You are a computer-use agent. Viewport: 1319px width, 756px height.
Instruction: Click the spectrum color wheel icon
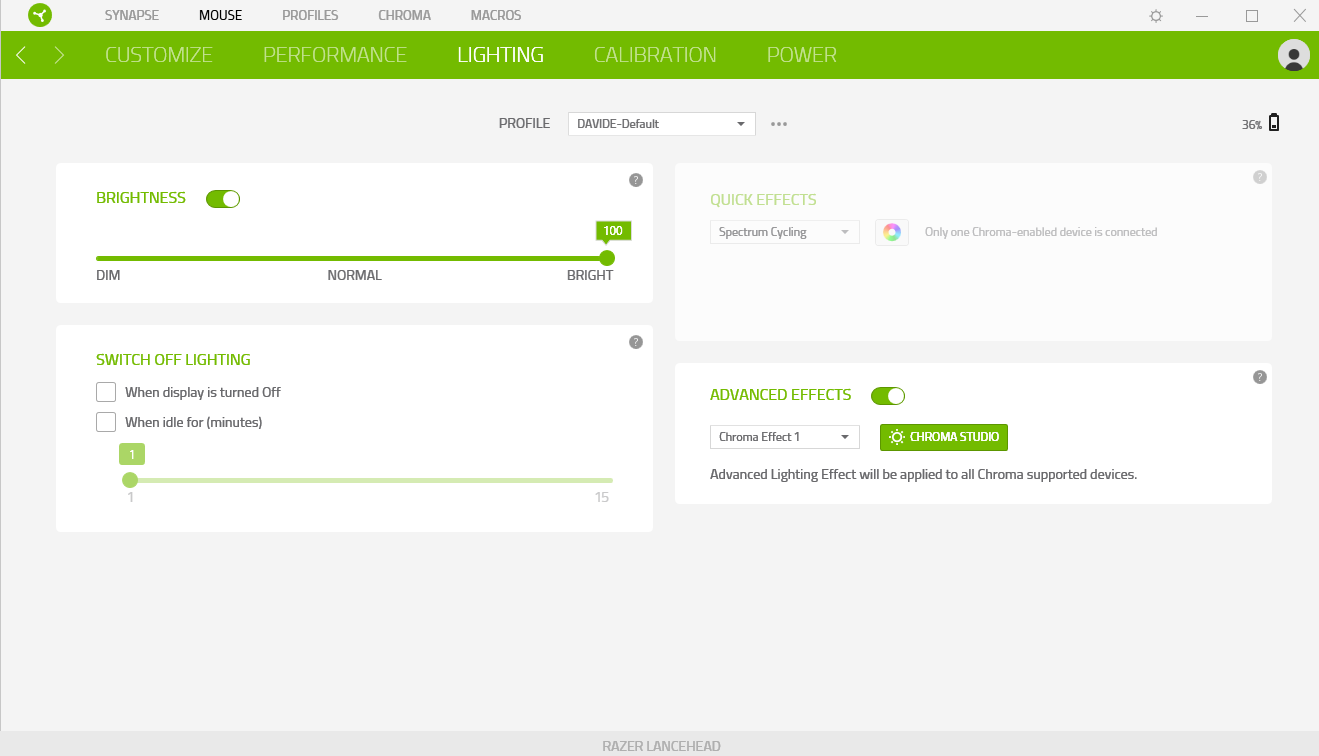(892, 232)
